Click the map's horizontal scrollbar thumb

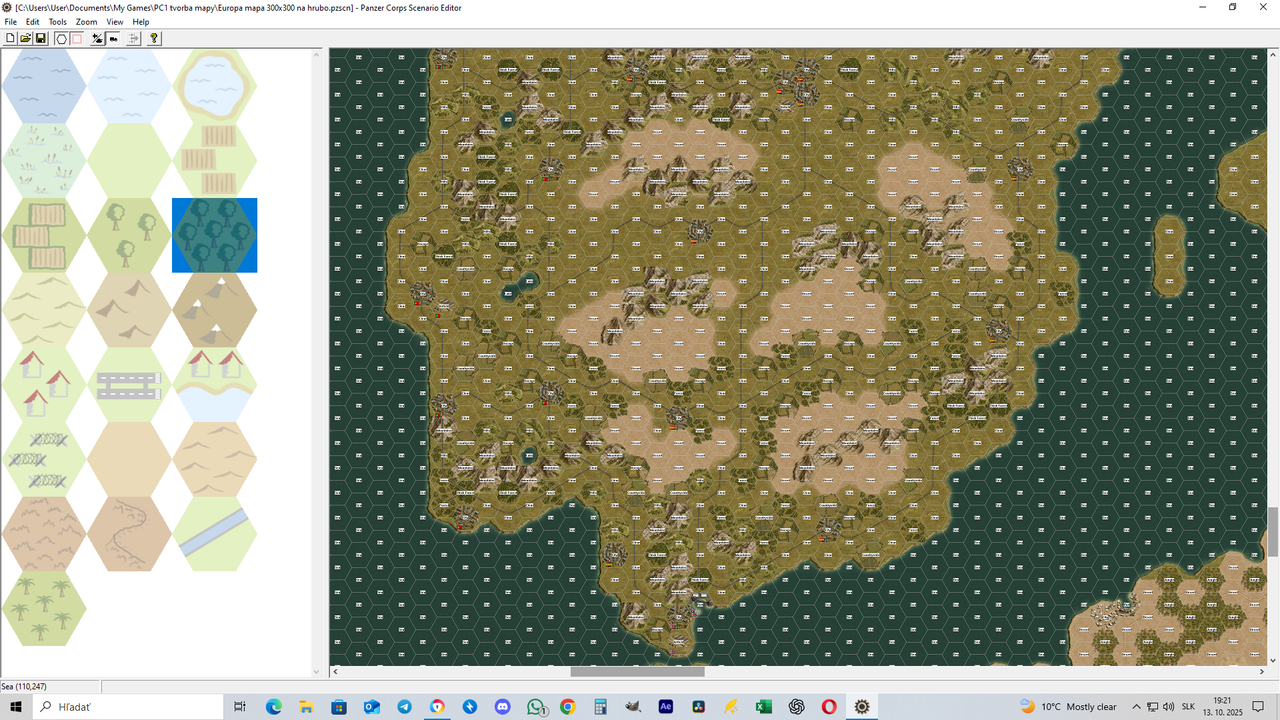pos(637,672)
